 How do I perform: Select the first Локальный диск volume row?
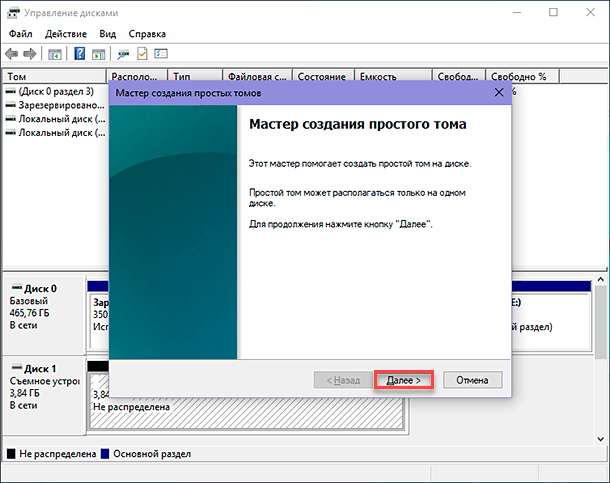(55, 119)
